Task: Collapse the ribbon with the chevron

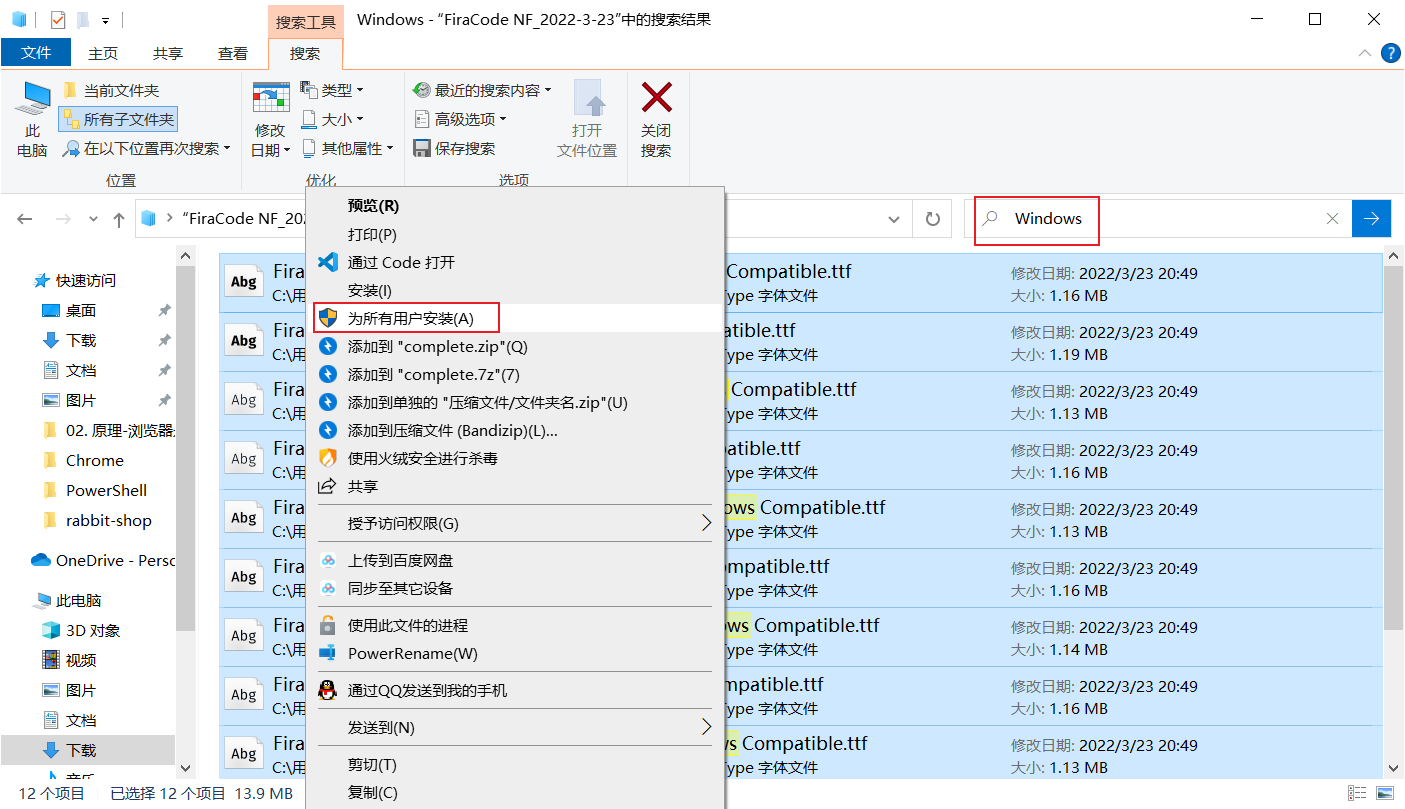Action: point(1365,53)
